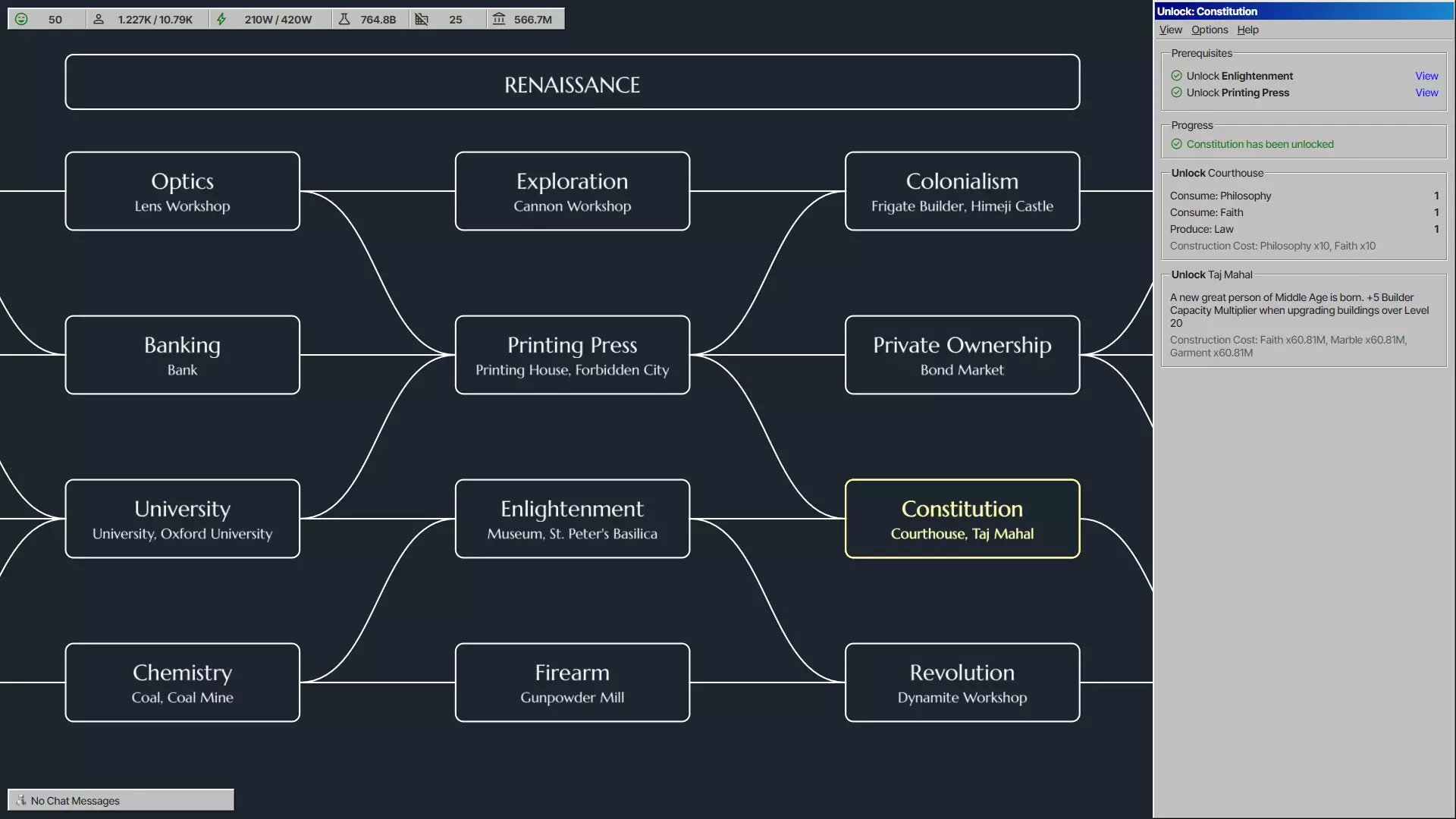Click the chat person icon in the message bar

[21, 800]
